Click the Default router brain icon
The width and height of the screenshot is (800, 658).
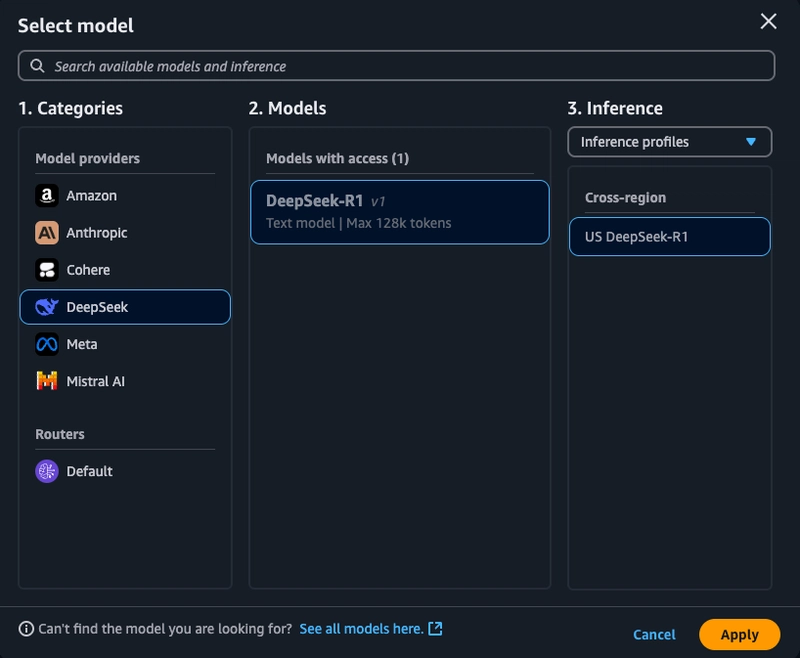47,471
